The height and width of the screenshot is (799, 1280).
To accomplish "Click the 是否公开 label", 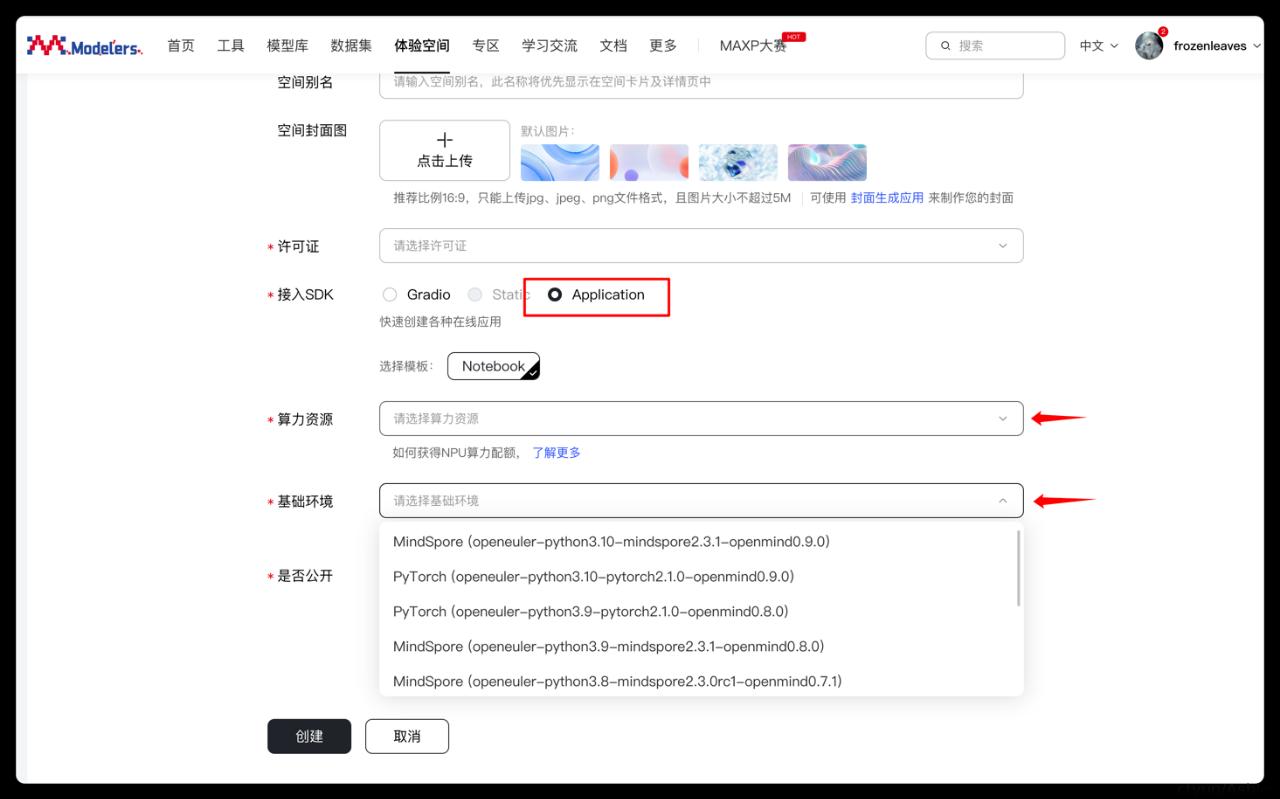I will click(305, 576).
